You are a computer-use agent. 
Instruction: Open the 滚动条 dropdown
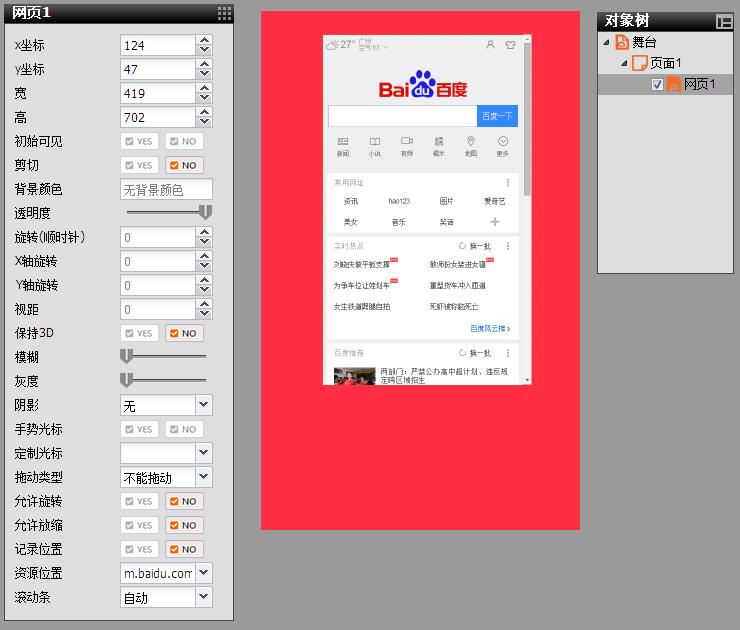pos(203,597)
